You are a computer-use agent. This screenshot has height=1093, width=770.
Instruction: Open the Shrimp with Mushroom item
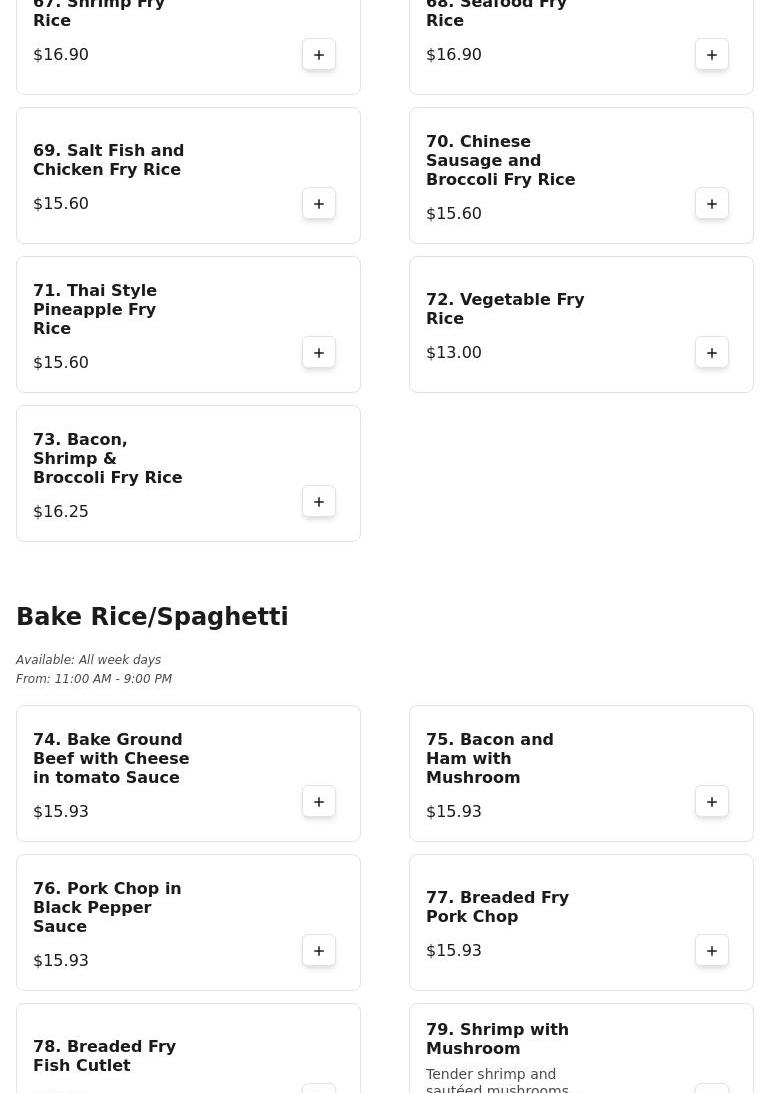(497, 1039)
